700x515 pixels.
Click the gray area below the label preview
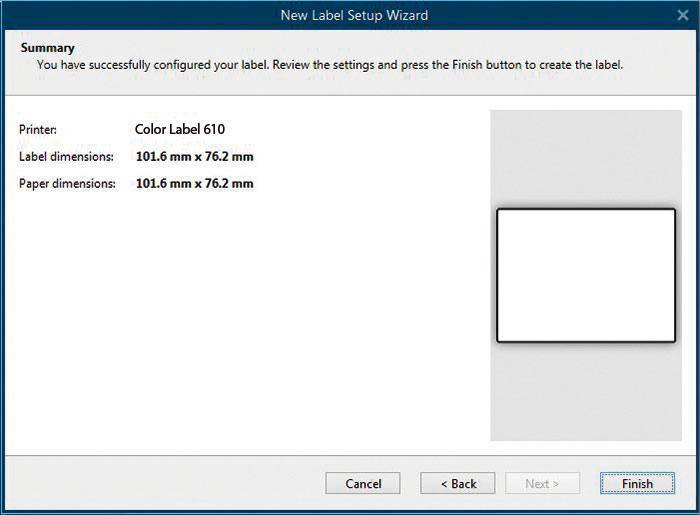(x=586, y=392)
